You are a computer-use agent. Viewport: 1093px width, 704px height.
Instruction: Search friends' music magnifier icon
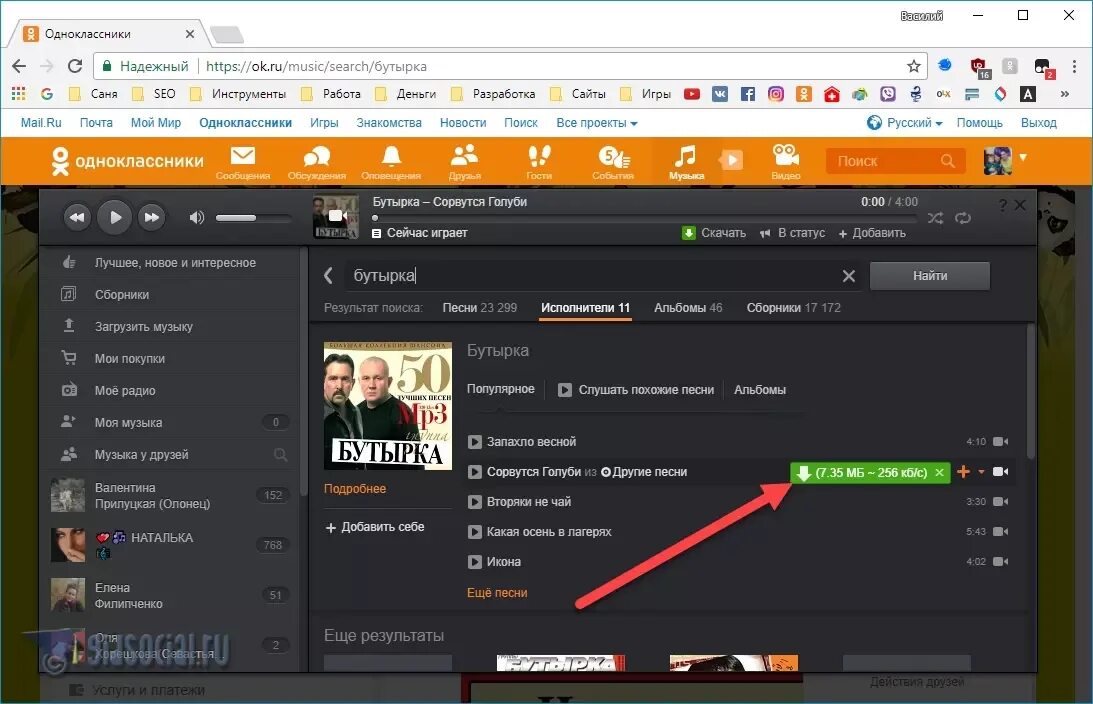280,455
